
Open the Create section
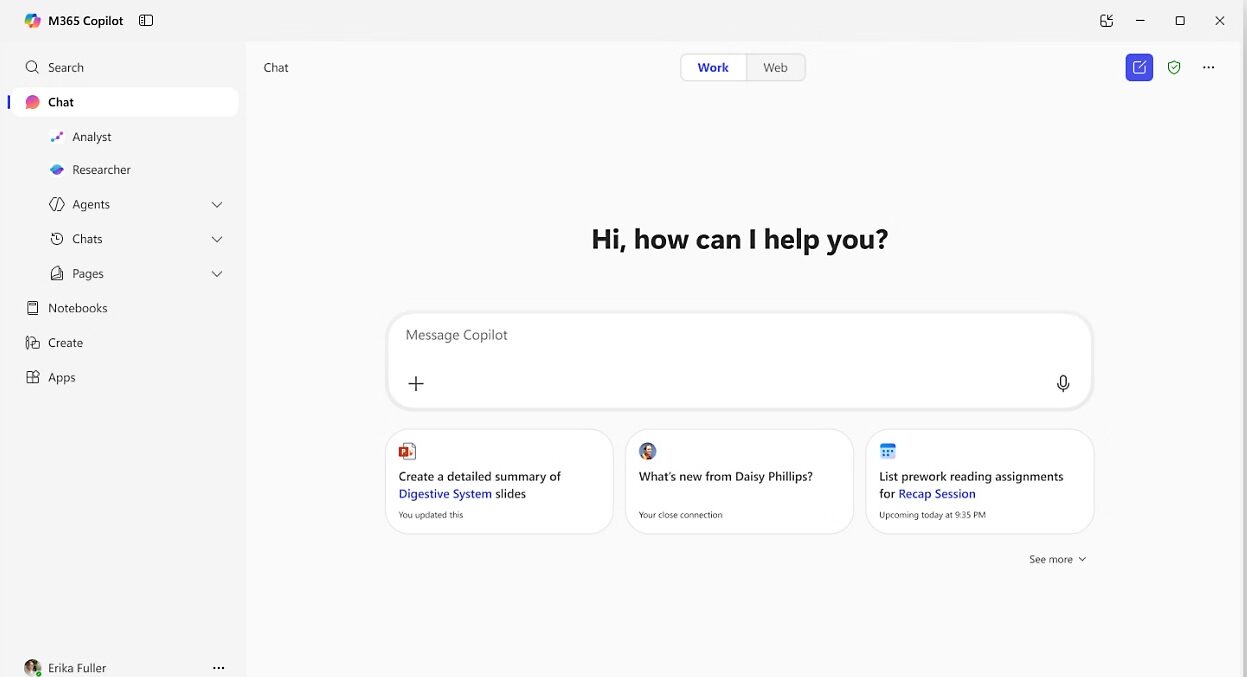point(63,342)
